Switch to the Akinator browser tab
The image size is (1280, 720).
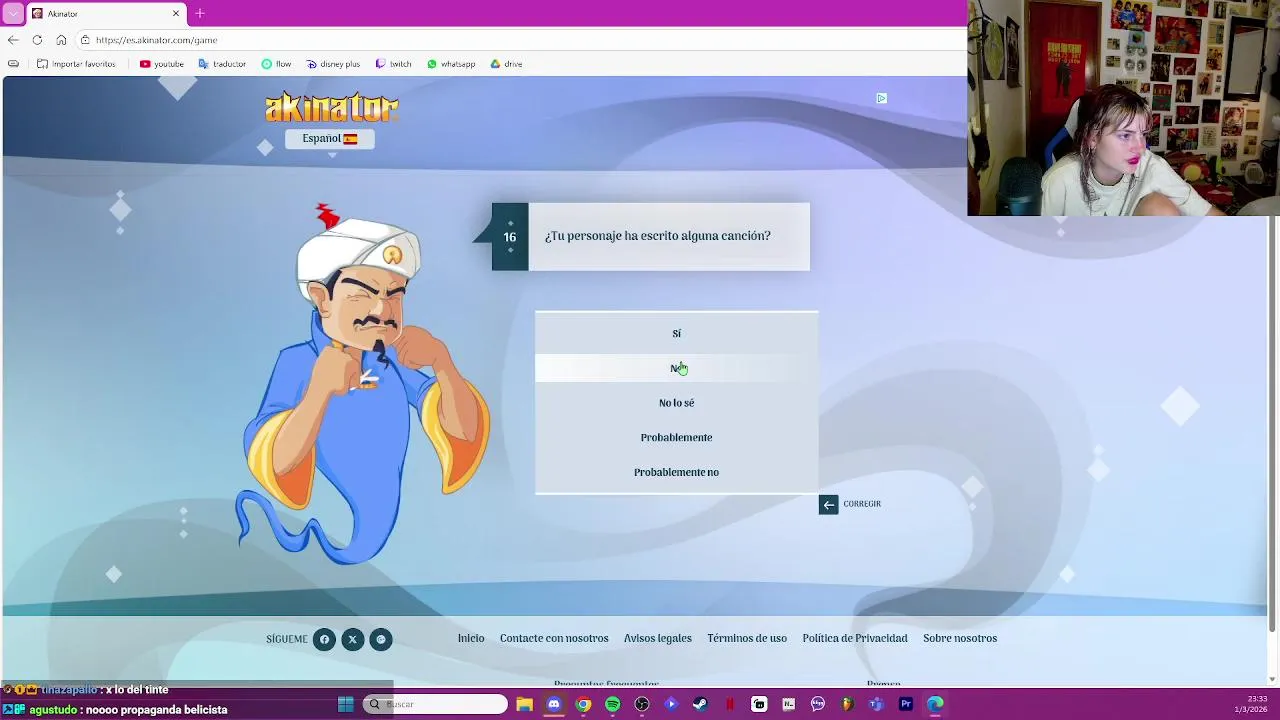[105, 13]
